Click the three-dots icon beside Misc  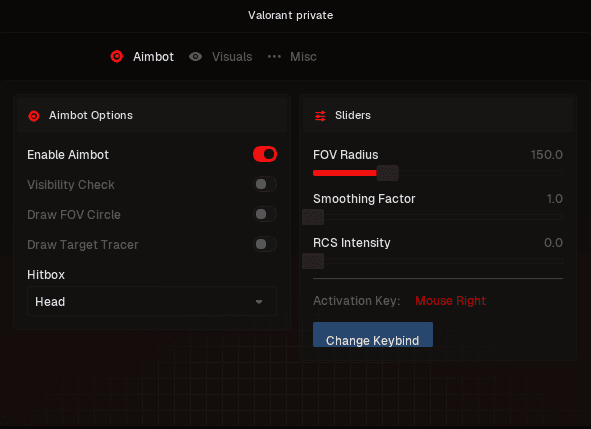click(274, 57)
